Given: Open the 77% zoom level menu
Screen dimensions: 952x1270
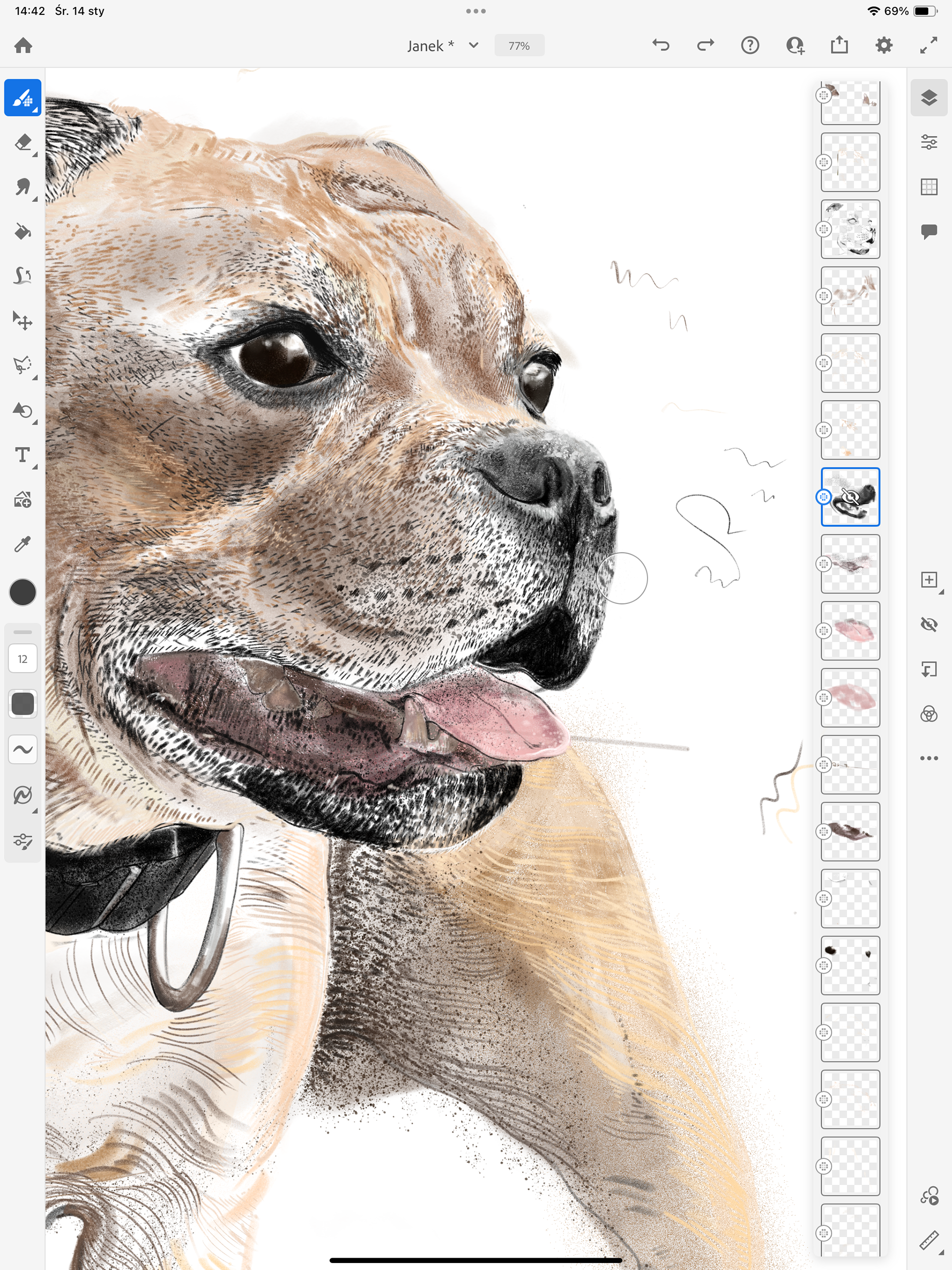Looking at the screenshot, I should coord(519,45).
